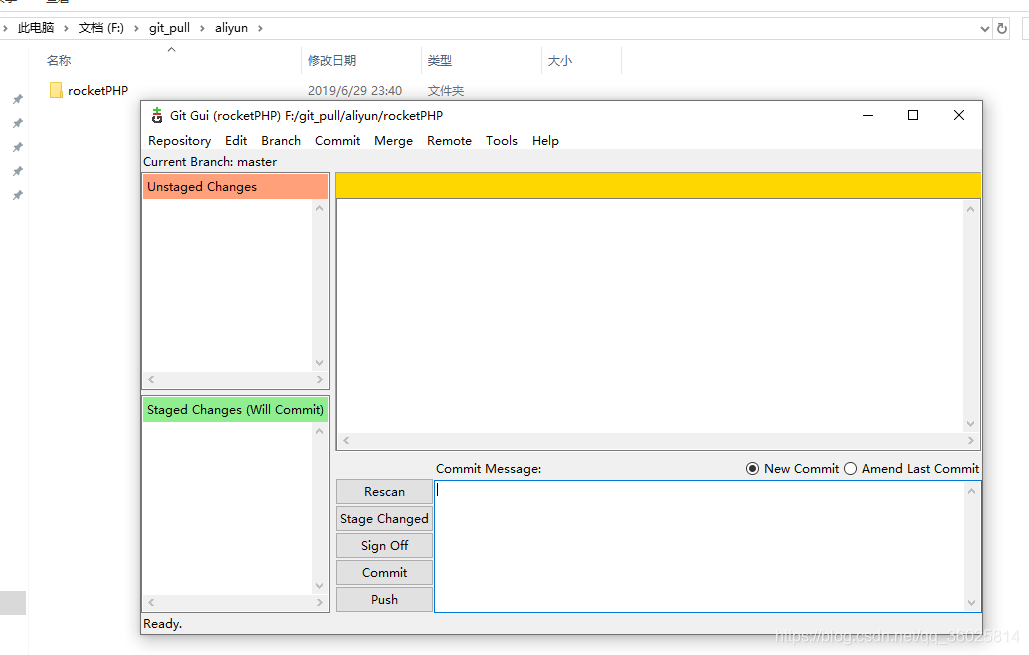Select the New Commit radio button

click(x=752, y=469)
